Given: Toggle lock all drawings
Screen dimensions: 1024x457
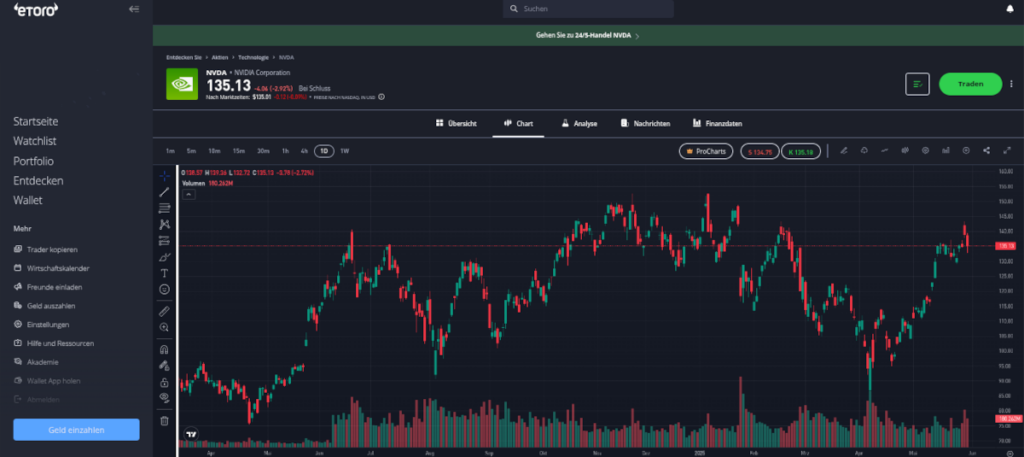Looking at the screenshot, I should click(165, 383).
